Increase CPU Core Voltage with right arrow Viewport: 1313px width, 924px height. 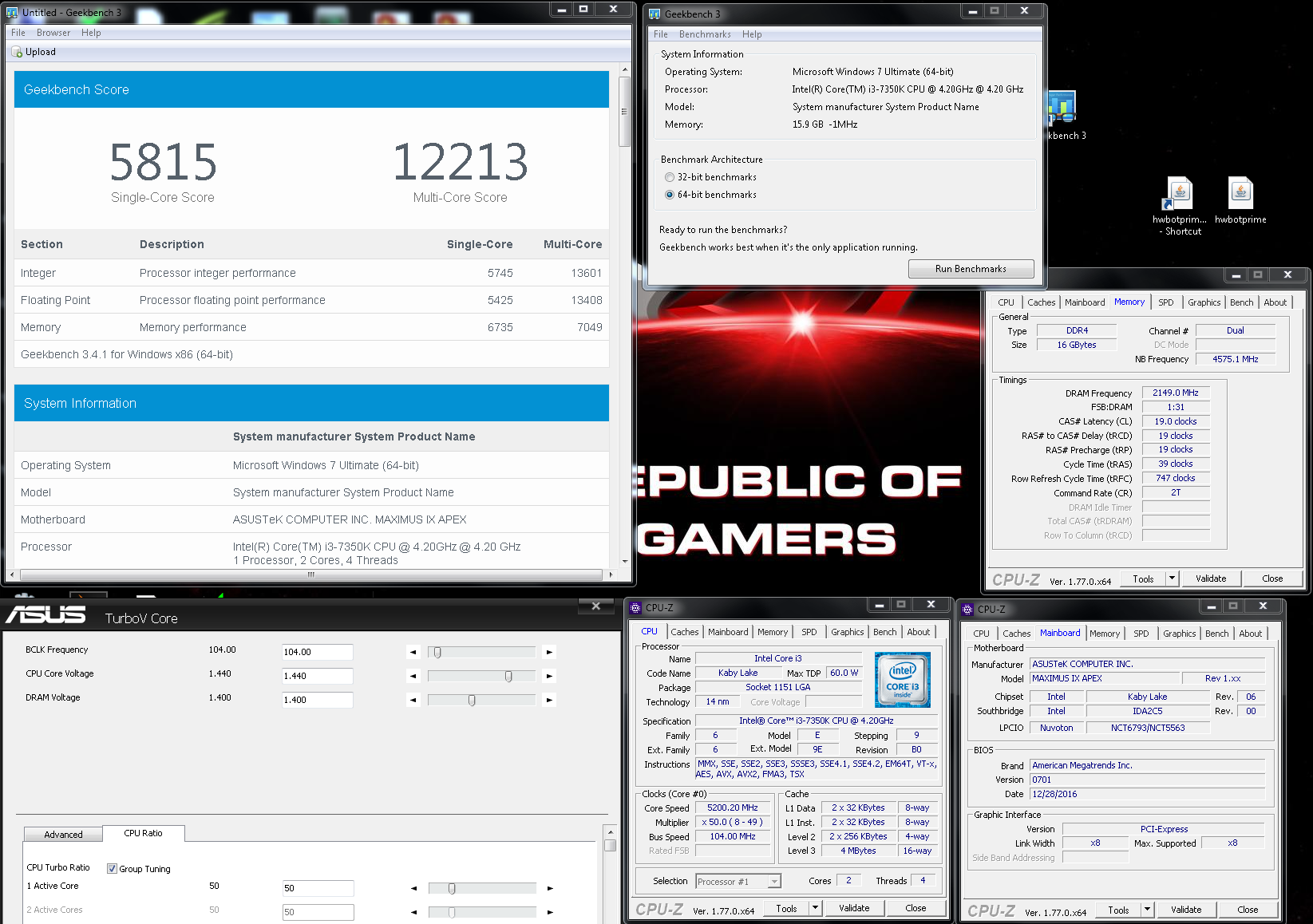coord(549,676)
